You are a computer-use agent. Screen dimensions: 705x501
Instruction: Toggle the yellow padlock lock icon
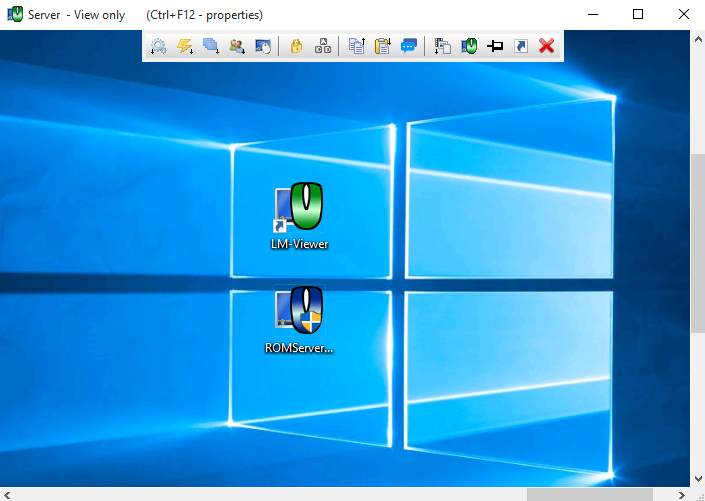pos(296,46)
